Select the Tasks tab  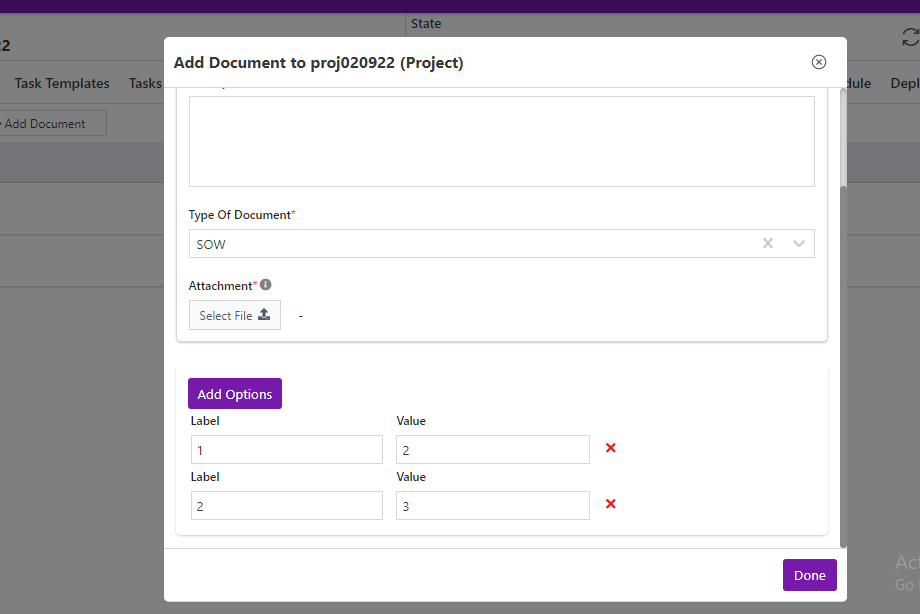[x=144, y=83]
